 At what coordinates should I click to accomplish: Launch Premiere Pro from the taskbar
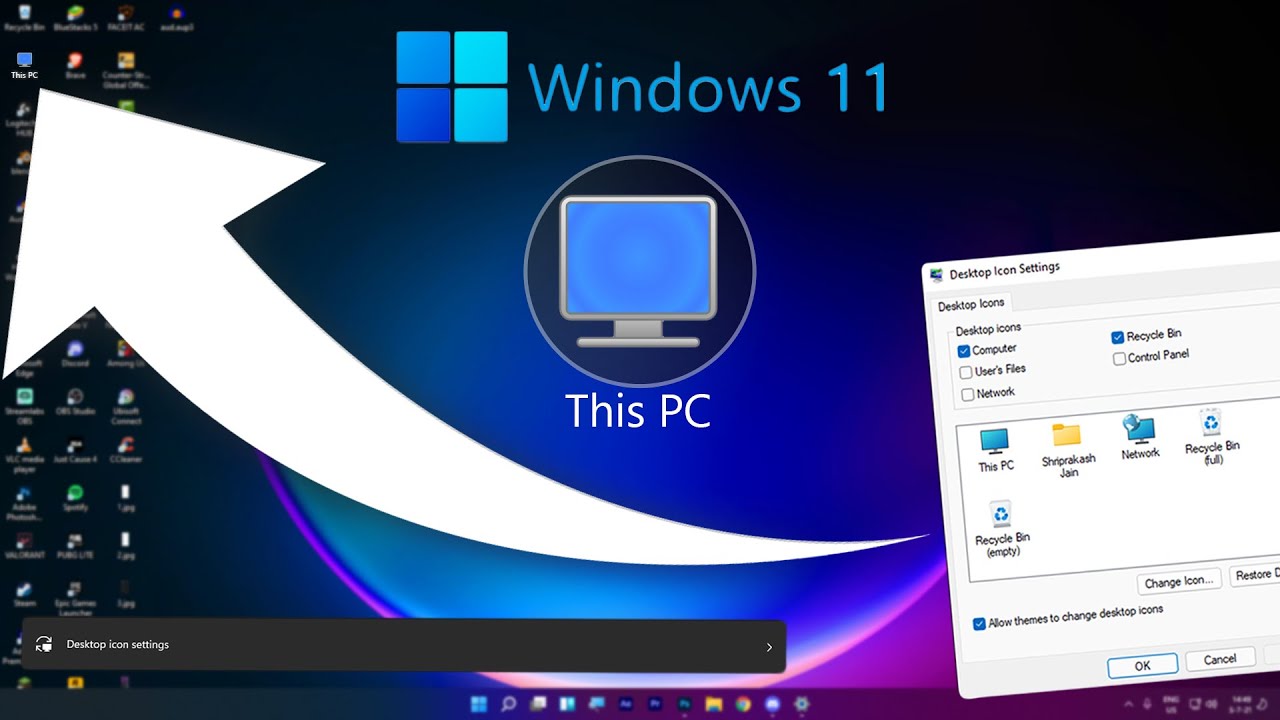[655, 704]
